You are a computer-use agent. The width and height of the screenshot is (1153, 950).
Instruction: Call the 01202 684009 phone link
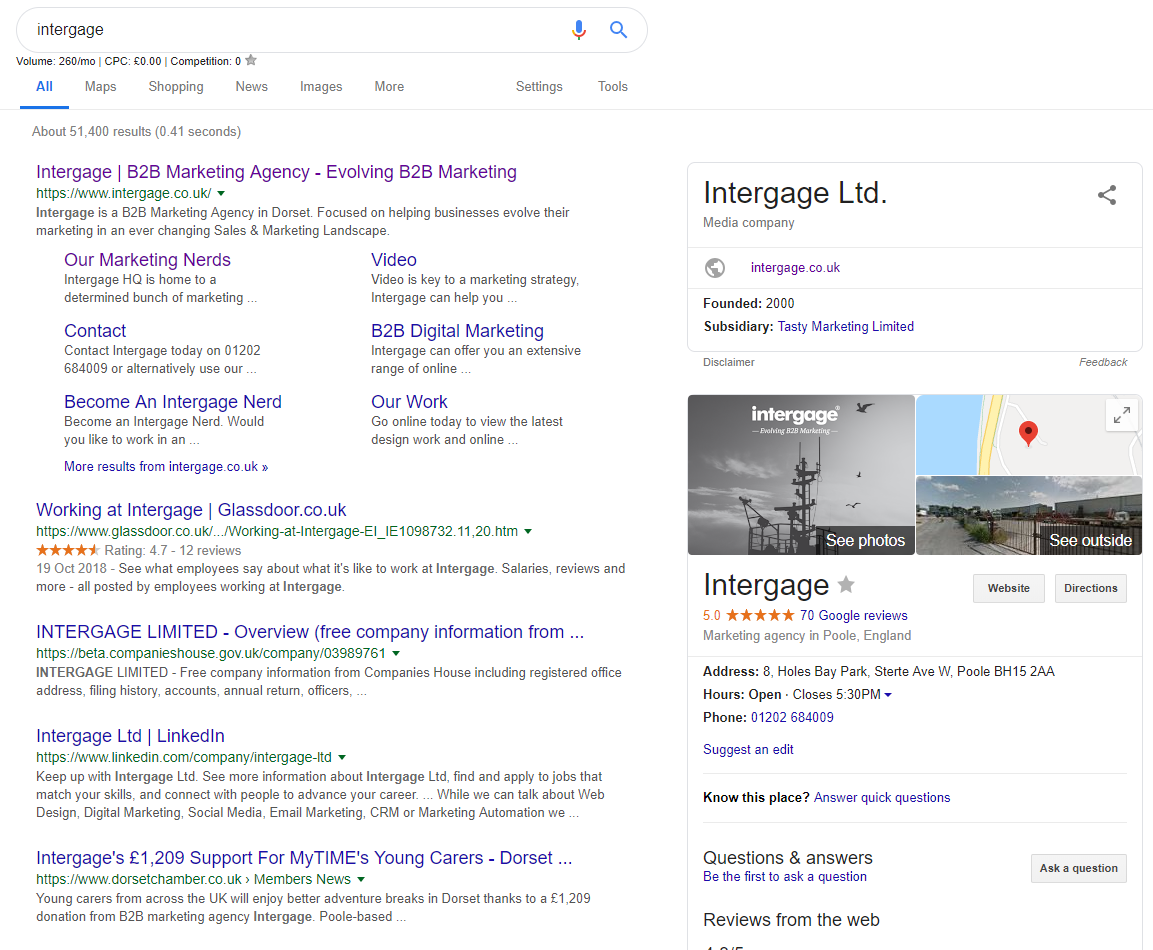pyautogui.click(x=792, y=718)
